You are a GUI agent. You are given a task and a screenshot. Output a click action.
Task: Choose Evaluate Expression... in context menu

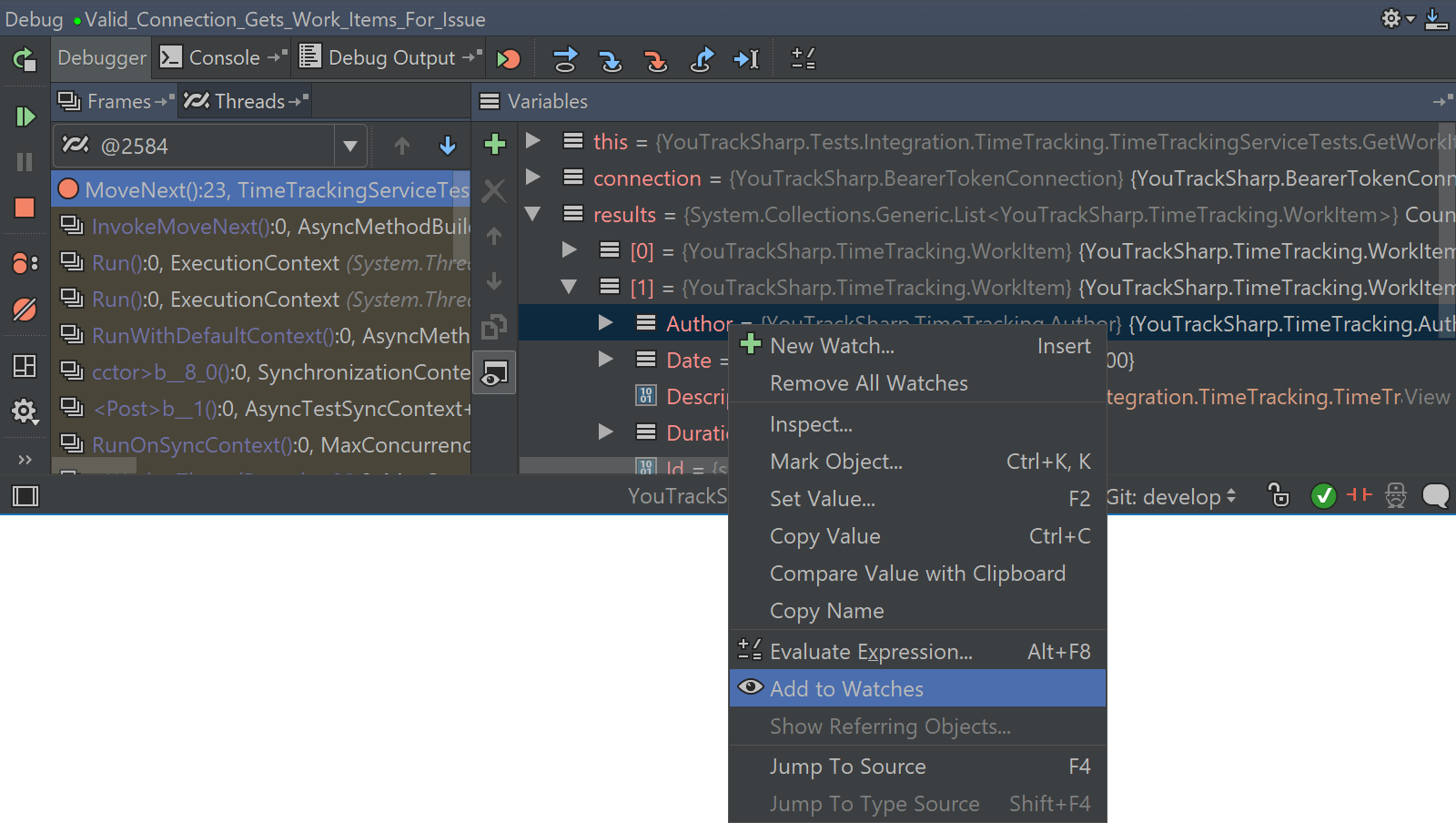(x=917, y=652)
